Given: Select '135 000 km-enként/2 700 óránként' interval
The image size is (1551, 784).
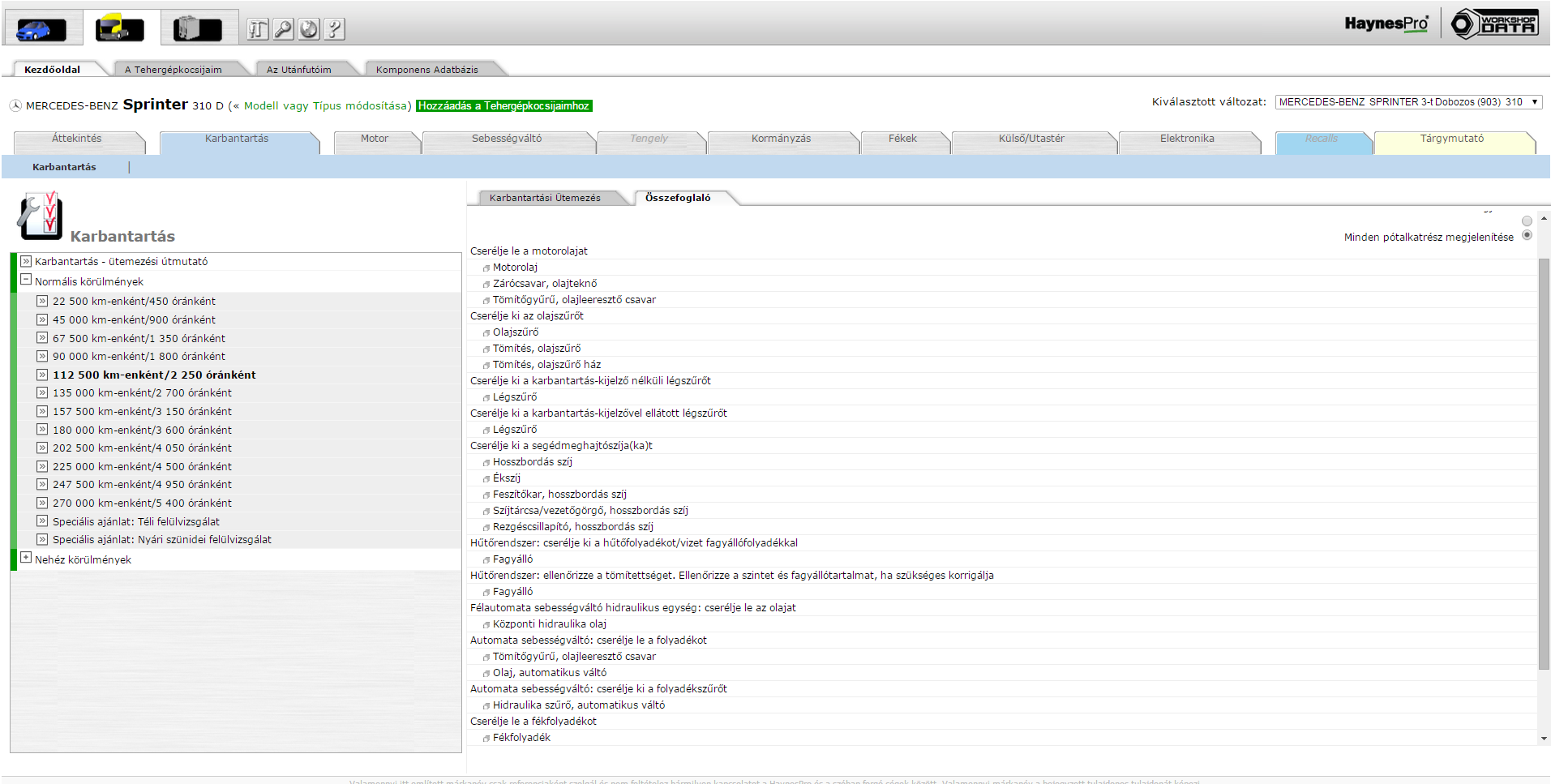Looking at the screenshot, I should point(142,393).
